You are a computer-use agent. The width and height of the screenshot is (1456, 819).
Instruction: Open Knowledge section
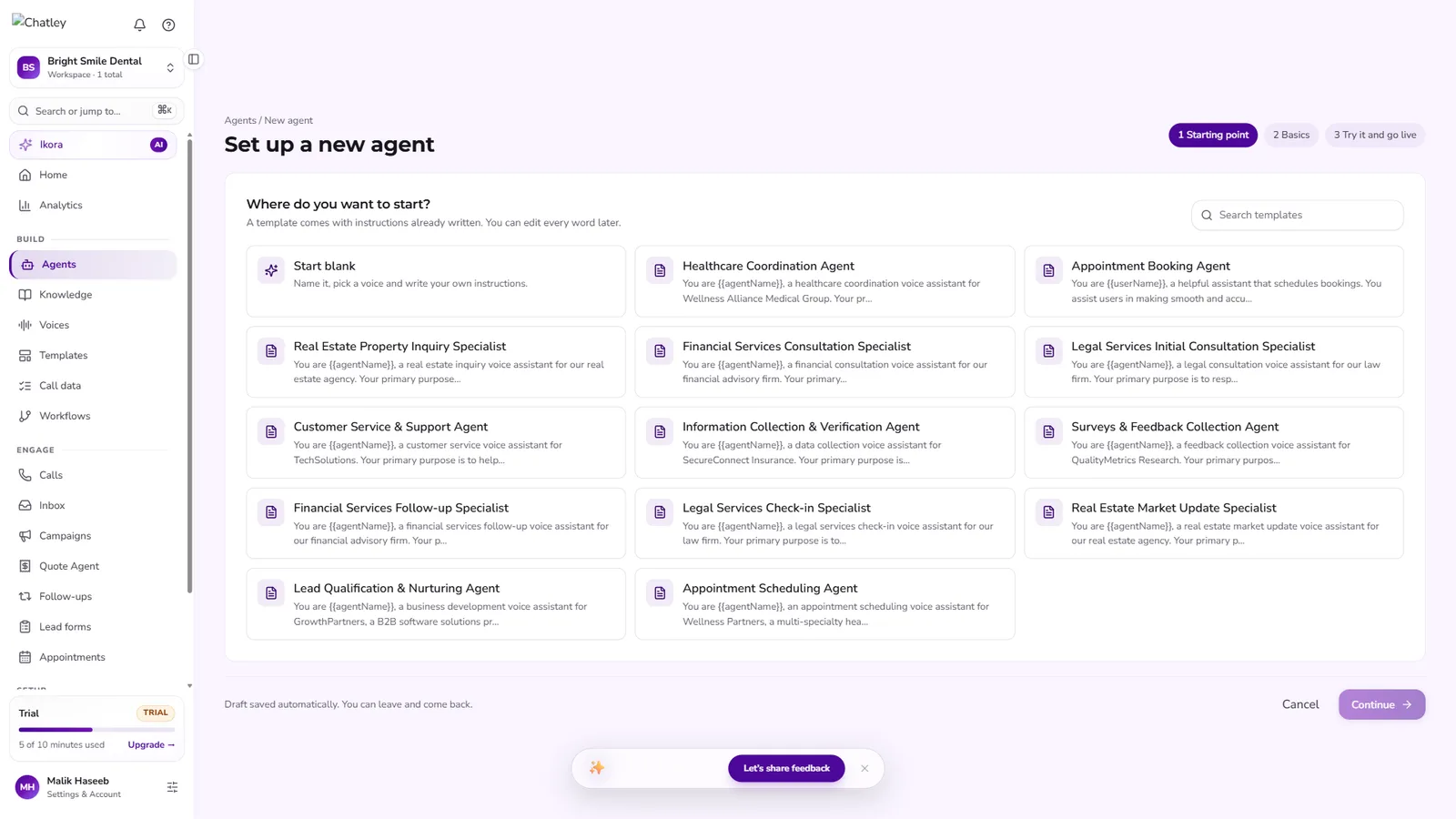point(93,295)
